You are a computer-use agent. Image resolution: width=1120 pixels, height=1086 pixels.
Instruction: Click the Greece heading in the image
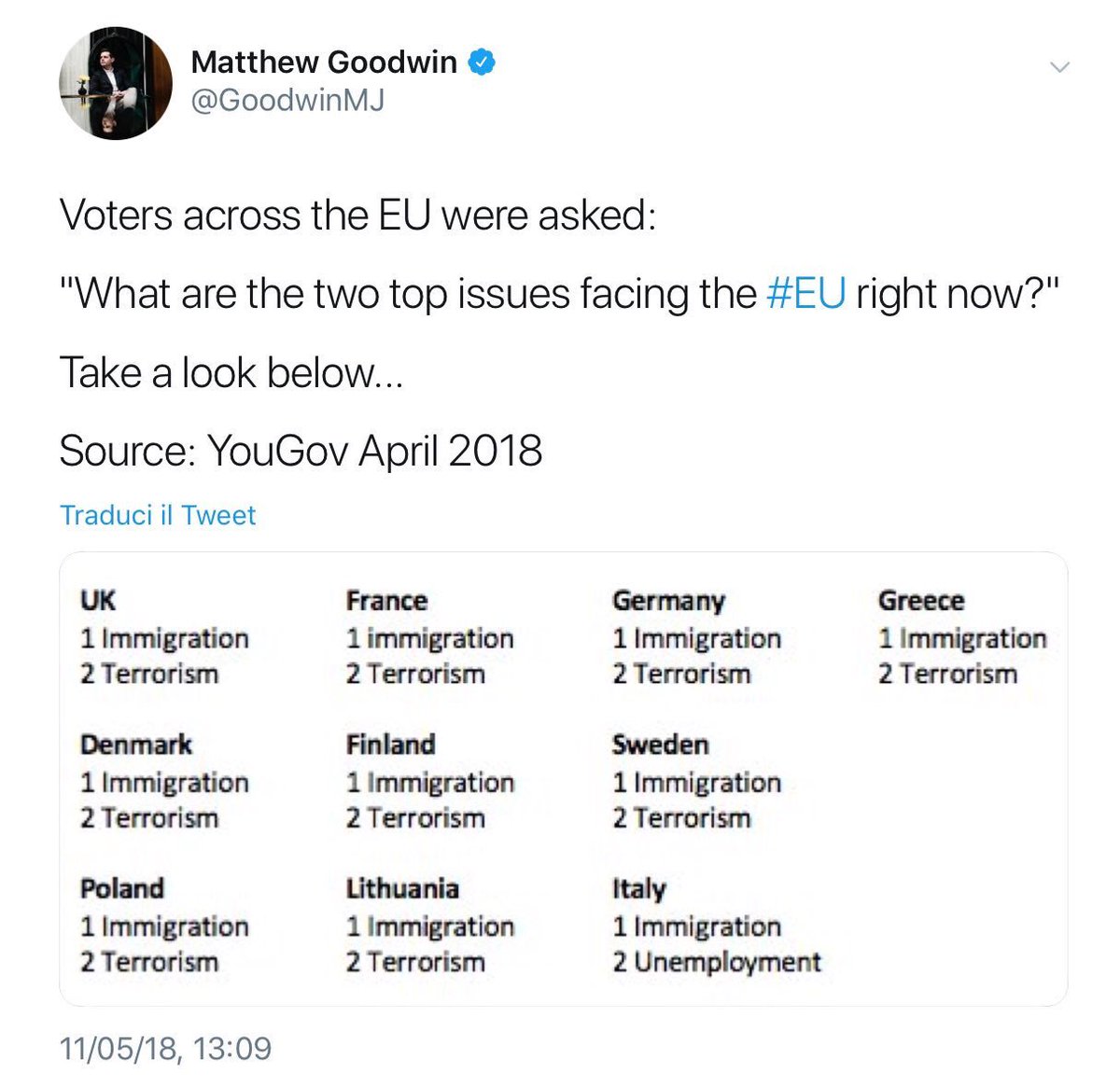(x=920, y=600)
